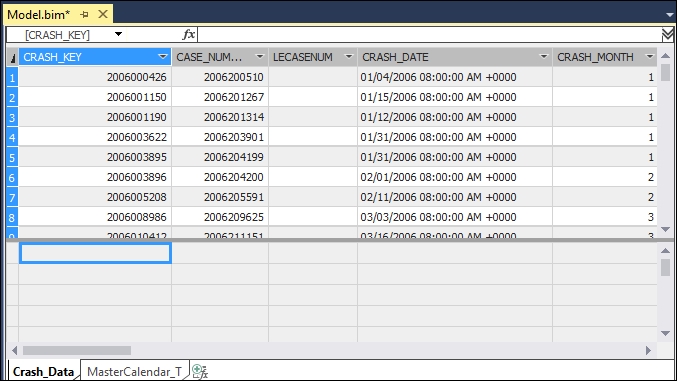Close the Model.bim tab

pos(103,14)
